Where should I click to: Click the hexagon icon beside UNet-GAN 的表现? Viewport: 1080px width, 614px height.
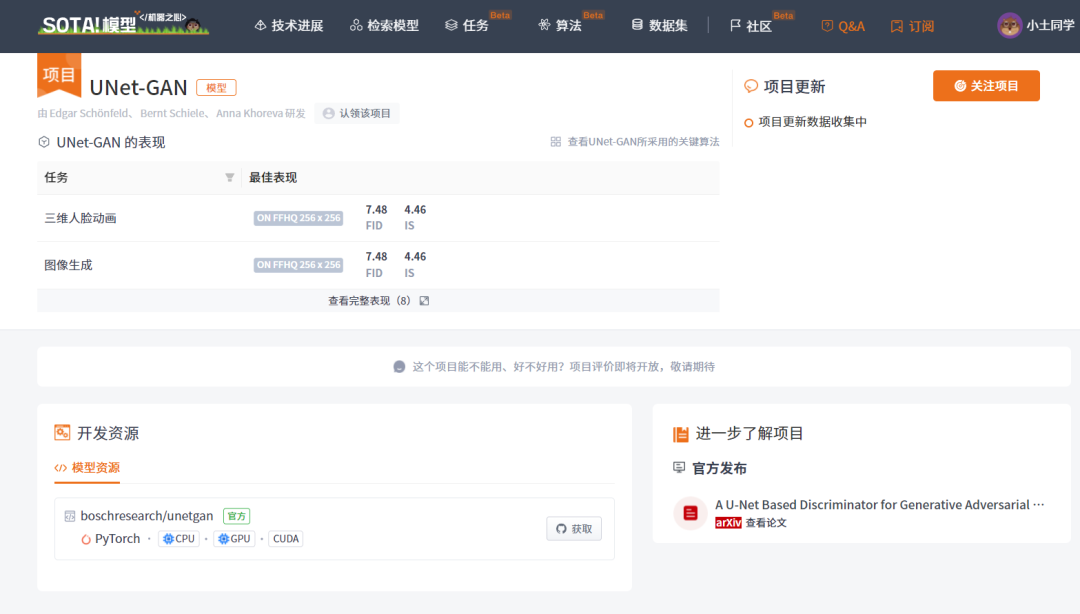tap(44, 142)
